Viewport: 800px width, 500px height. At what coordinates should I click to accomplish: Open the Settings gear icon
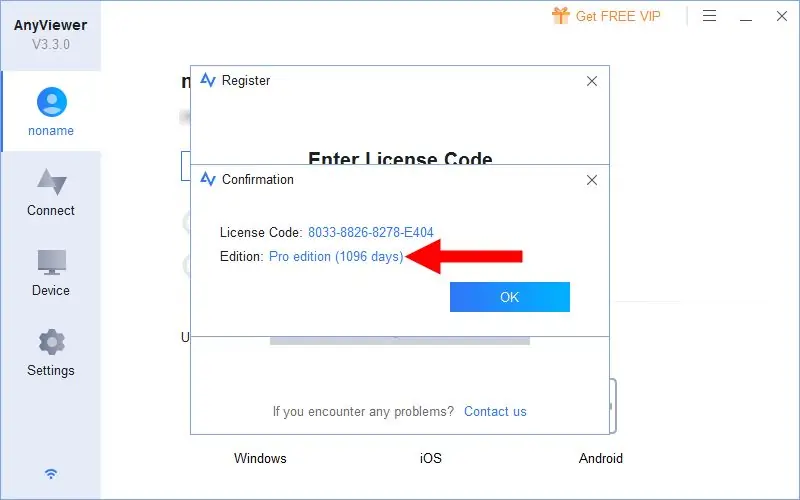tap(52, 342)
